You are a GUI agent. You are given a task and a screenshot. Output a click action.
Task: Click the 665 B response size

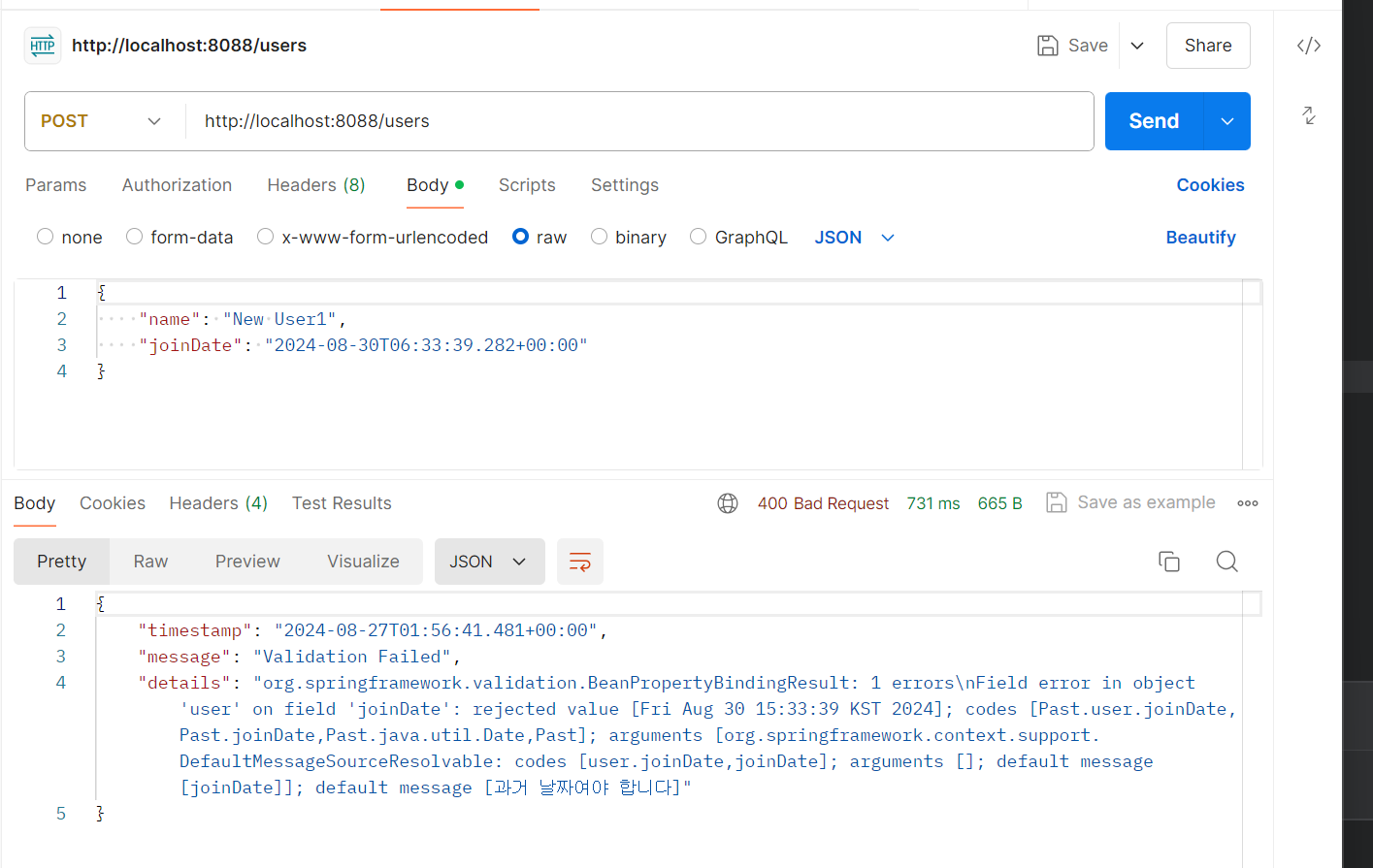point(999,503)
